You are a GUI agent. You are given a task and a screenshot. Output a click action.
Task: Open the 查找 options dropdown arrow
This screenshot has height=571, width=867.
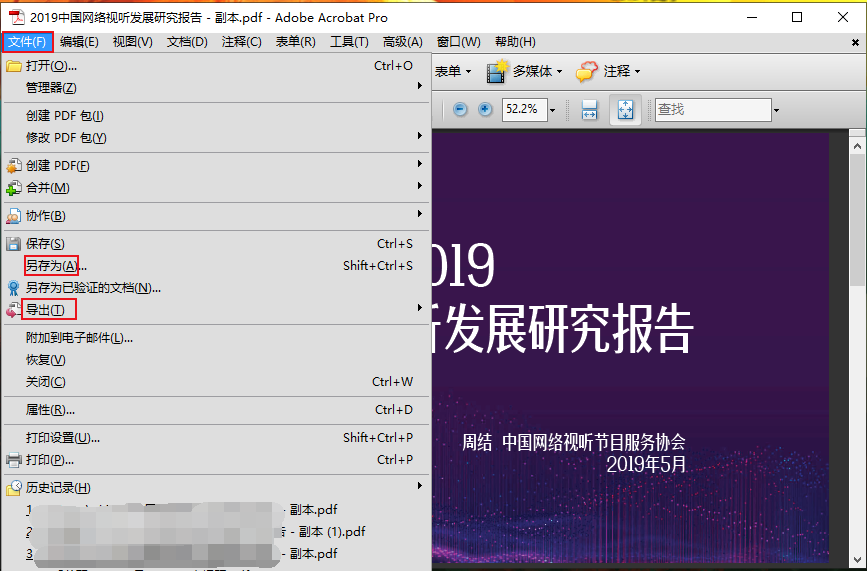[776, 110]
